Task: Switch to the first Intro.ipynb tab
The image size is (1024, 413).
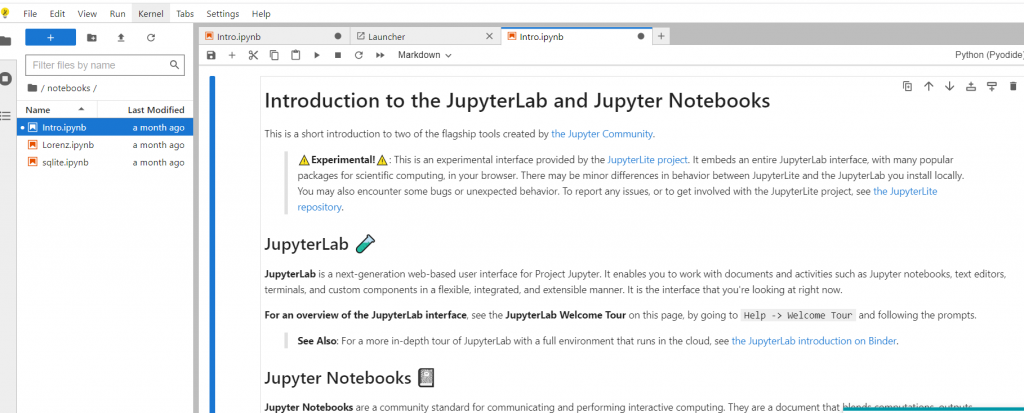Action: [274, 37]
